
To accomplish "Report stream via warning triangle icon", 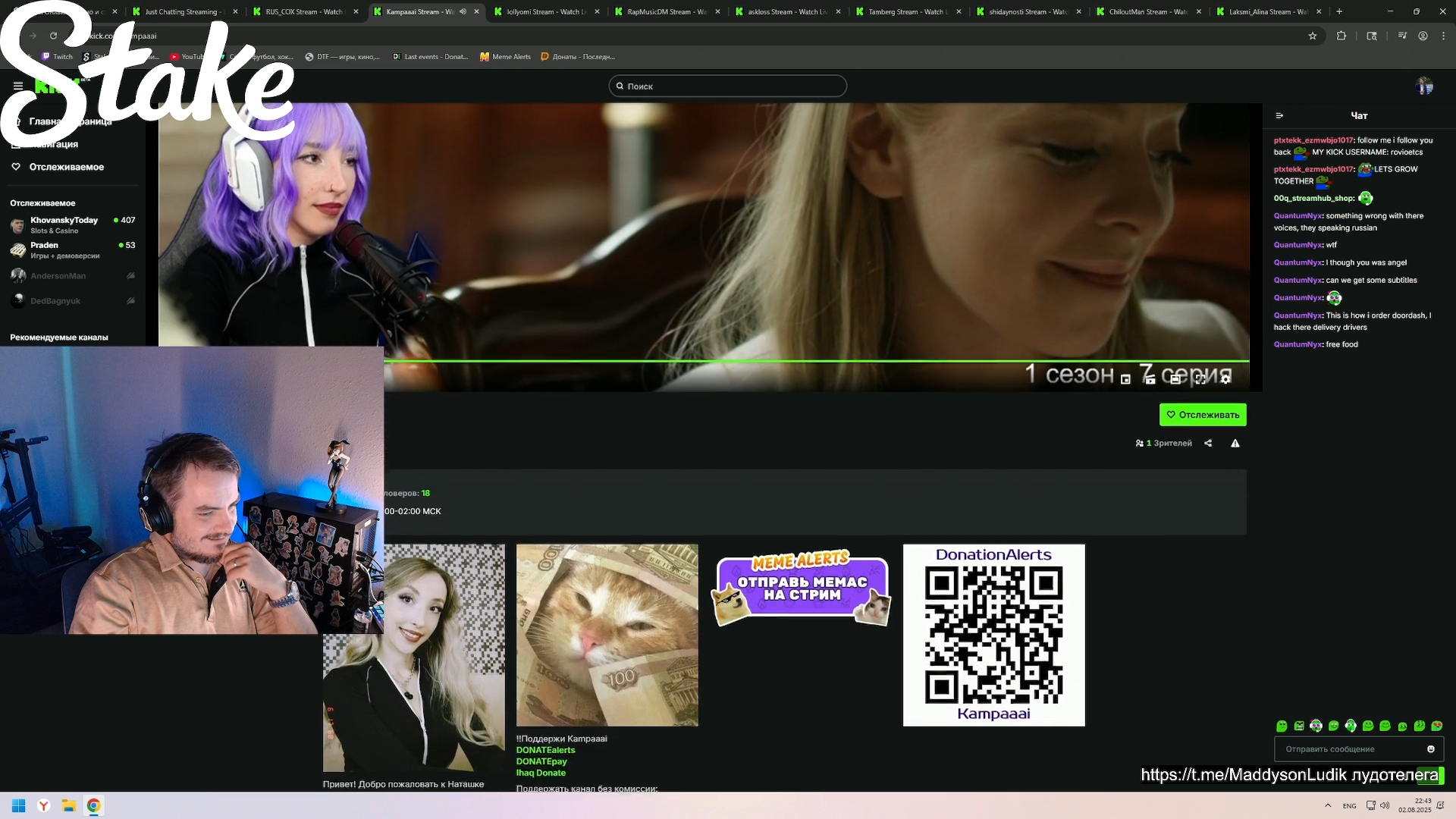I will (x=1235, y=444).
